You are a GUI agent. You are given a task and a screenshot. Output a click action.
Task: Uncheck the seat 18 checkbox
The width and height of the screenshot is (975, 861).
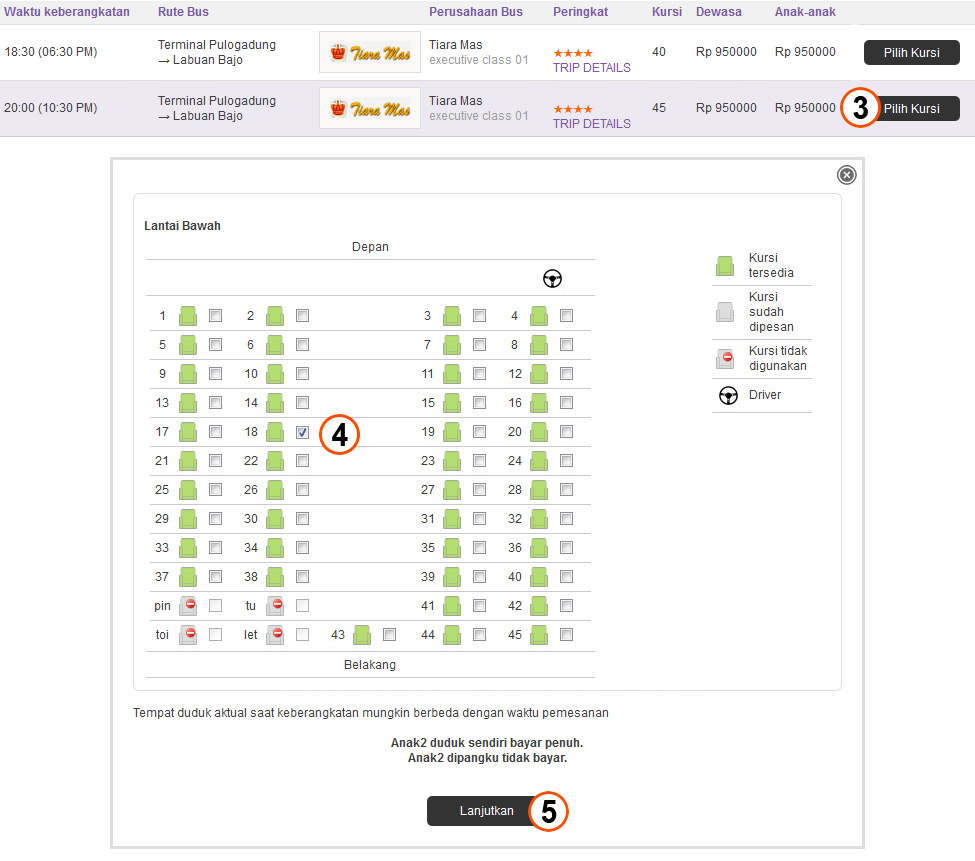[x=302, y=432]
